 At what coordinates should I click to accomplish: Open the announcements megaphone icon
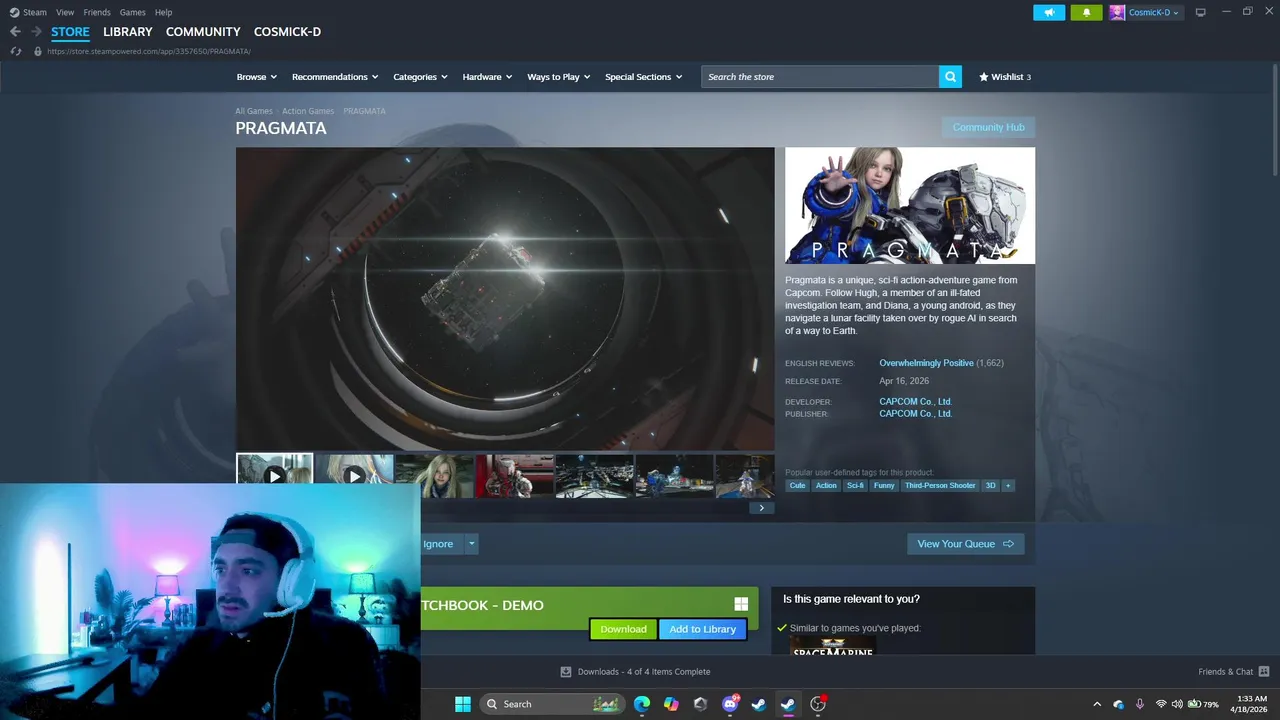[1049, 12]
